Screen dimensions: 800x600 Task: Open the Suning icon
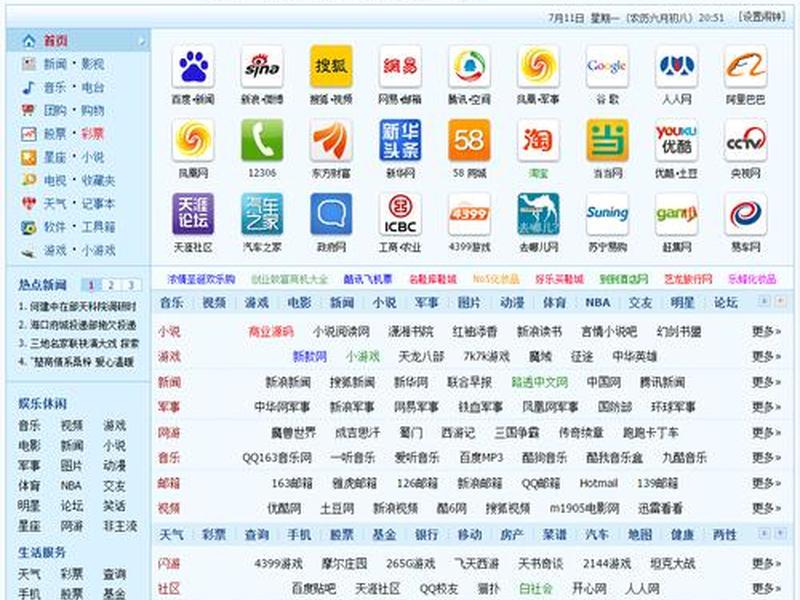(x=607, y=214)
